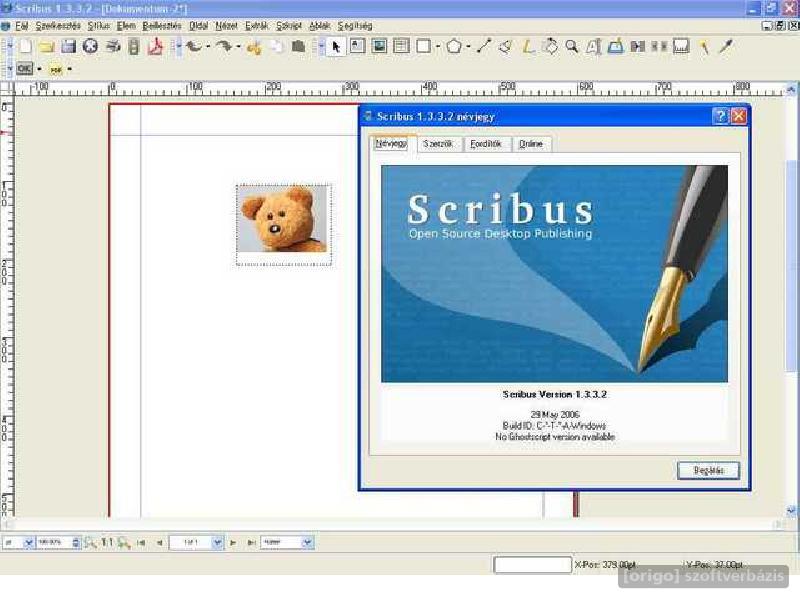Open the Beillesztés menu
The image size is (800, 600).
[161, 26]
